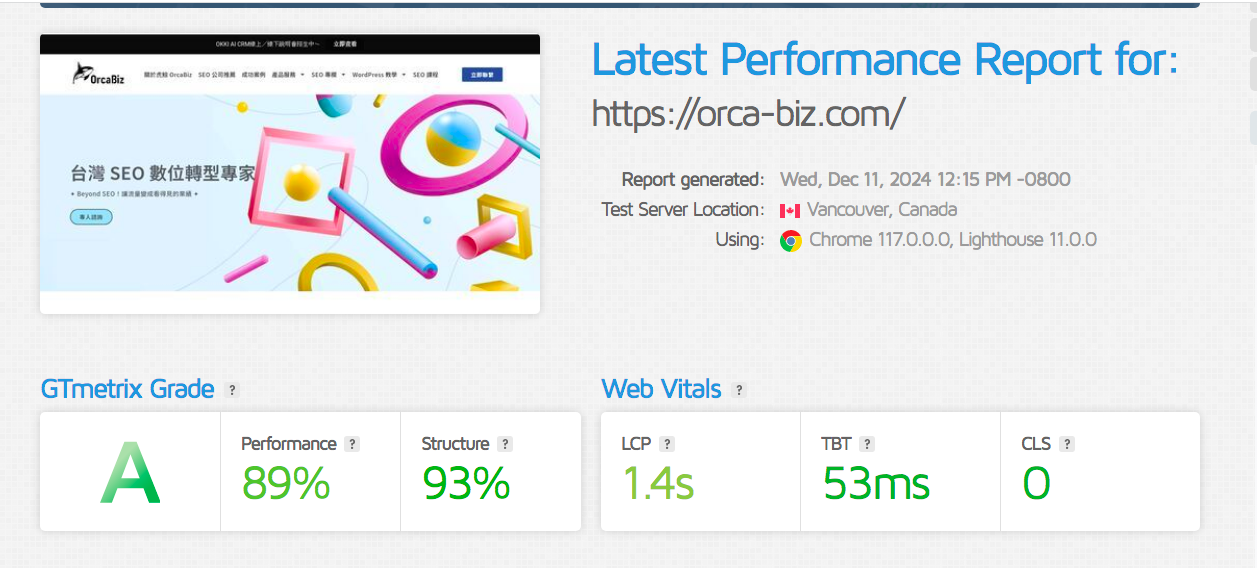Click the Chrome browser icon
Screen dimensions: 1257x568
coord(790,240)
